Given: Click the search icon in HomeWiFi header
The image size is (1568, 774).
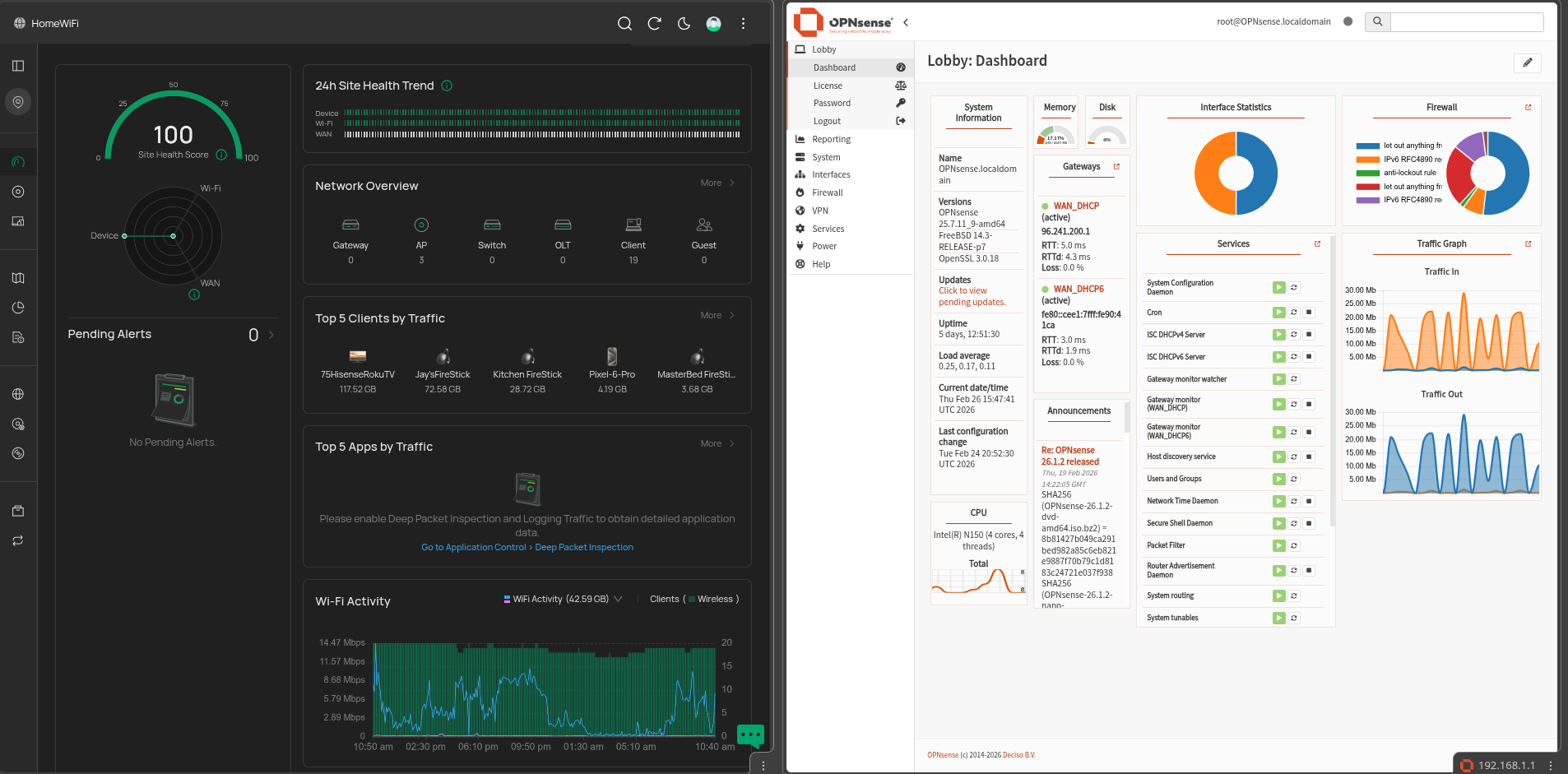Looking at the screenshot, I should point(624,24).
